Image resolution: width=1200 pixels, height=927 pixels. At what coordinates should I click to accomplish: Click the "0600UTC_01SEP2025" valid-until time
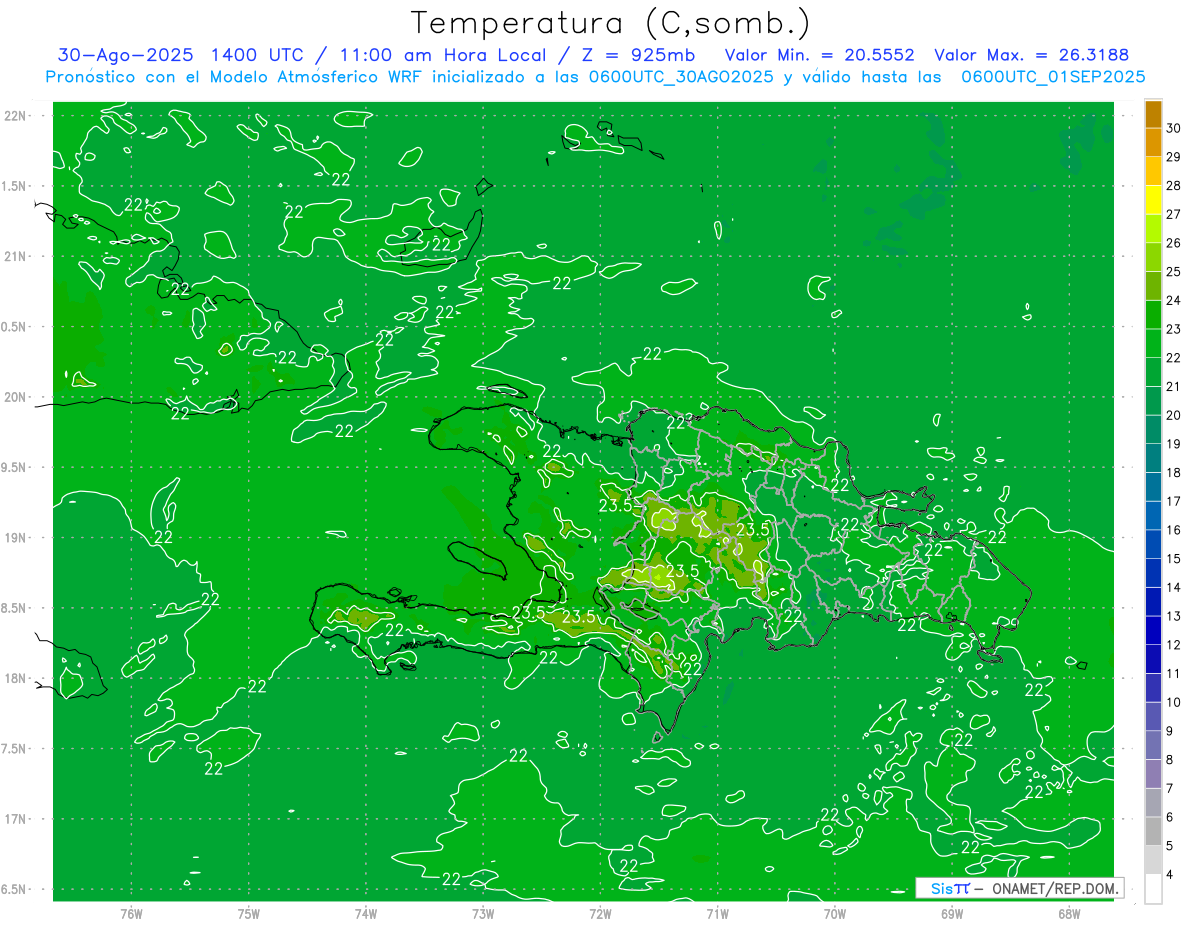click(1053, 77)
